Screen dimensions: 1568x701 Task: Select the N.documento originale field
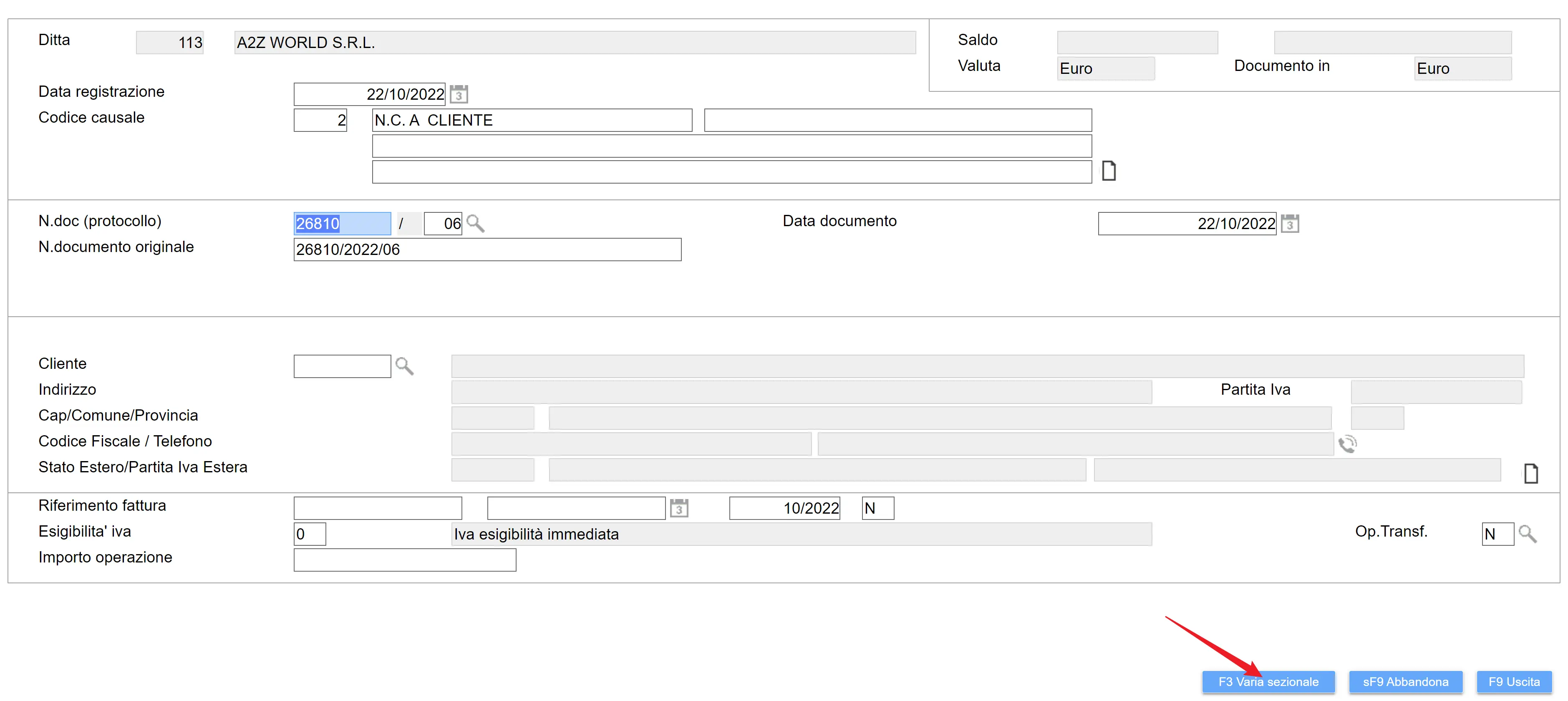click(487, 250)
